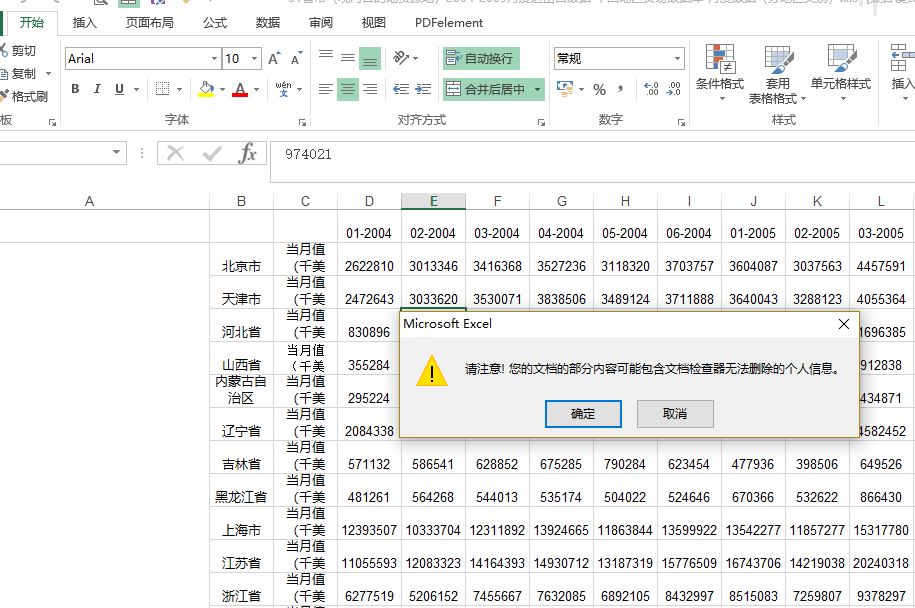
Task: Open Conditional Formatting (条件格式)
Action: tap(720, 72)
